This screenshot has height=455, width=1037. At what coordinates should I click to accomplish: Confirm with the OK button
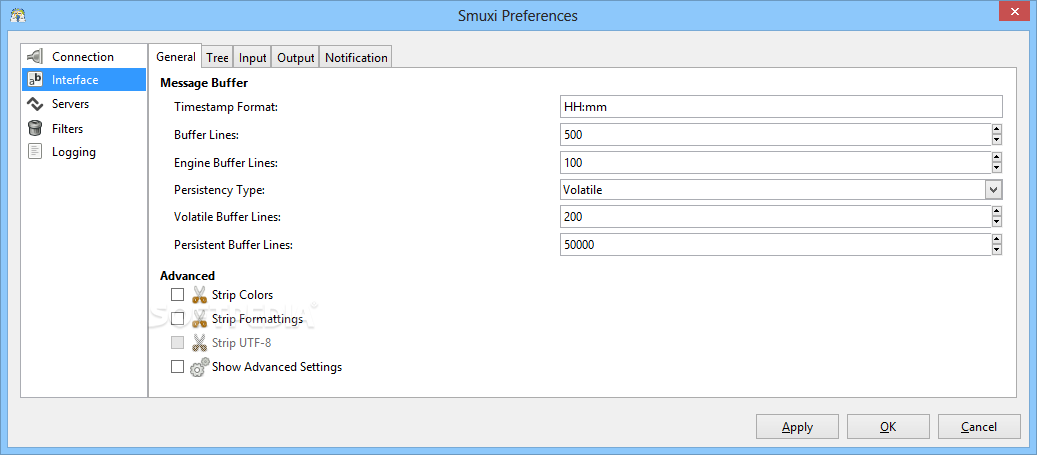pos(888,427)
